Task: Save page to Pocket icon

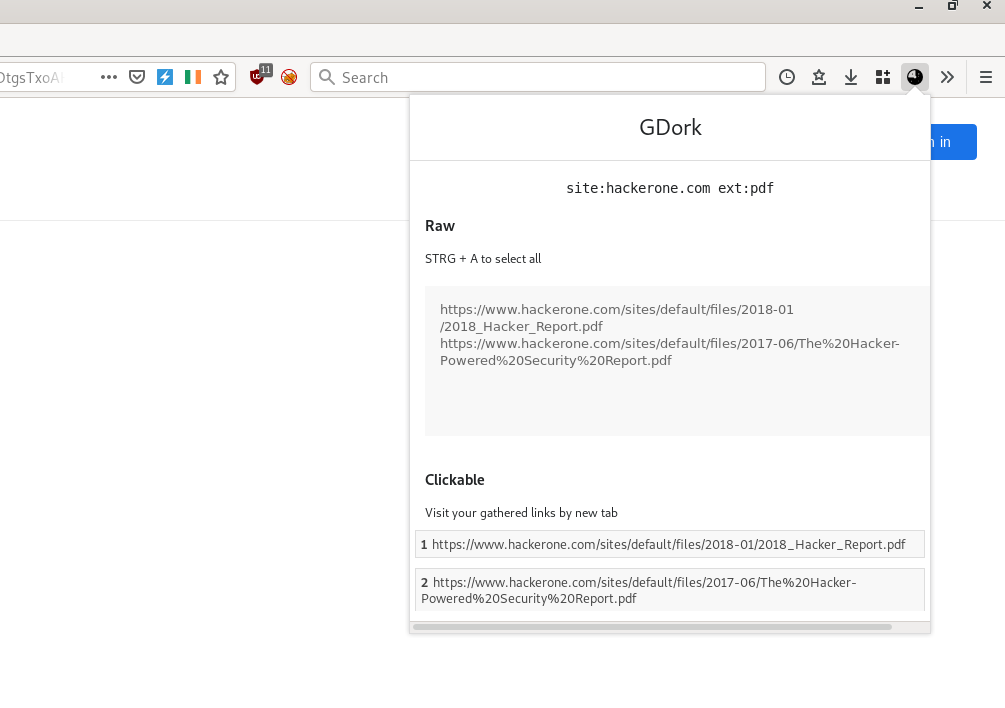Action: [137, 78]
